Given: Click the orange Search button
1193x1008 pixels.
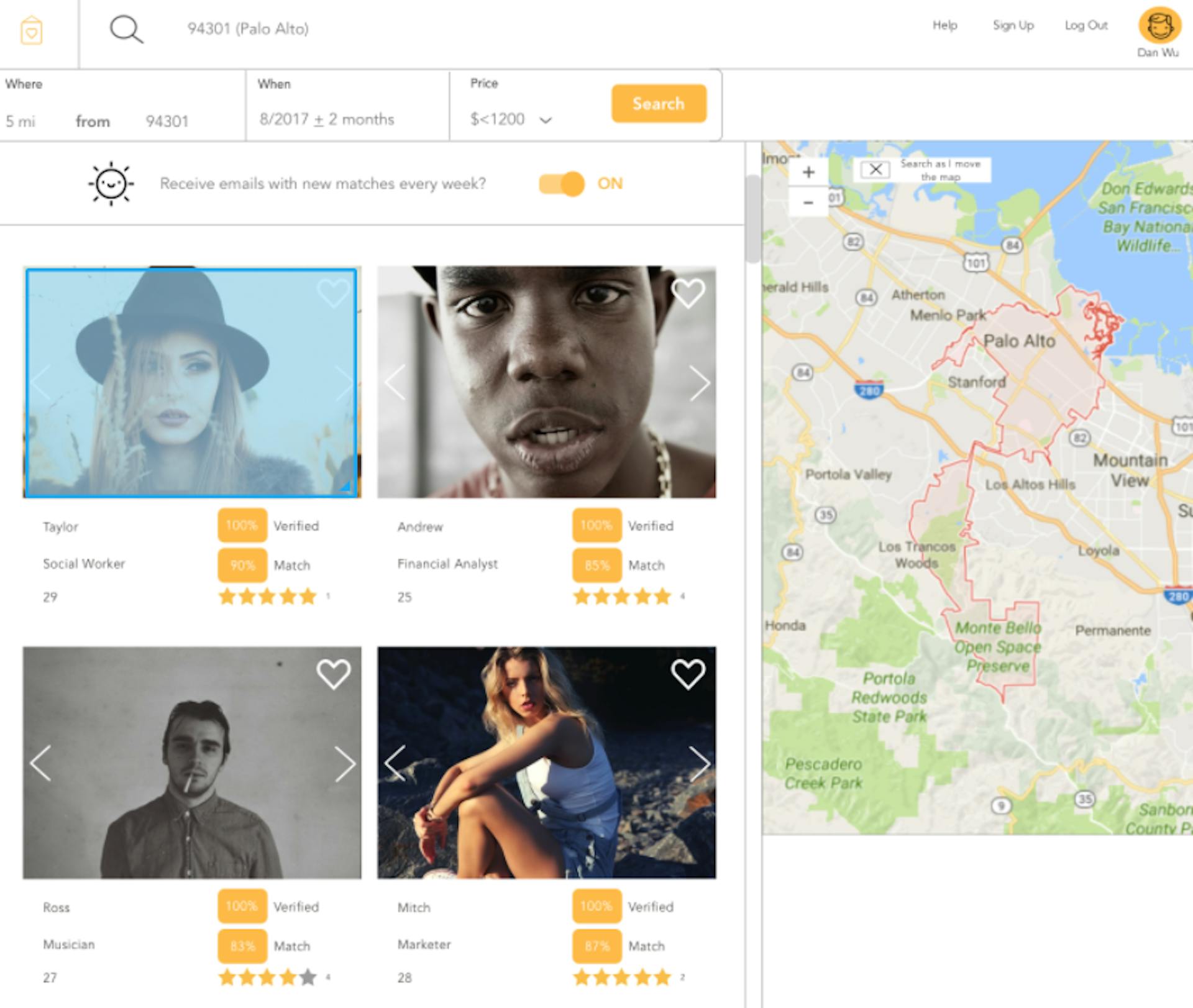Looking at the screenshot, I should tap(659, 103).
